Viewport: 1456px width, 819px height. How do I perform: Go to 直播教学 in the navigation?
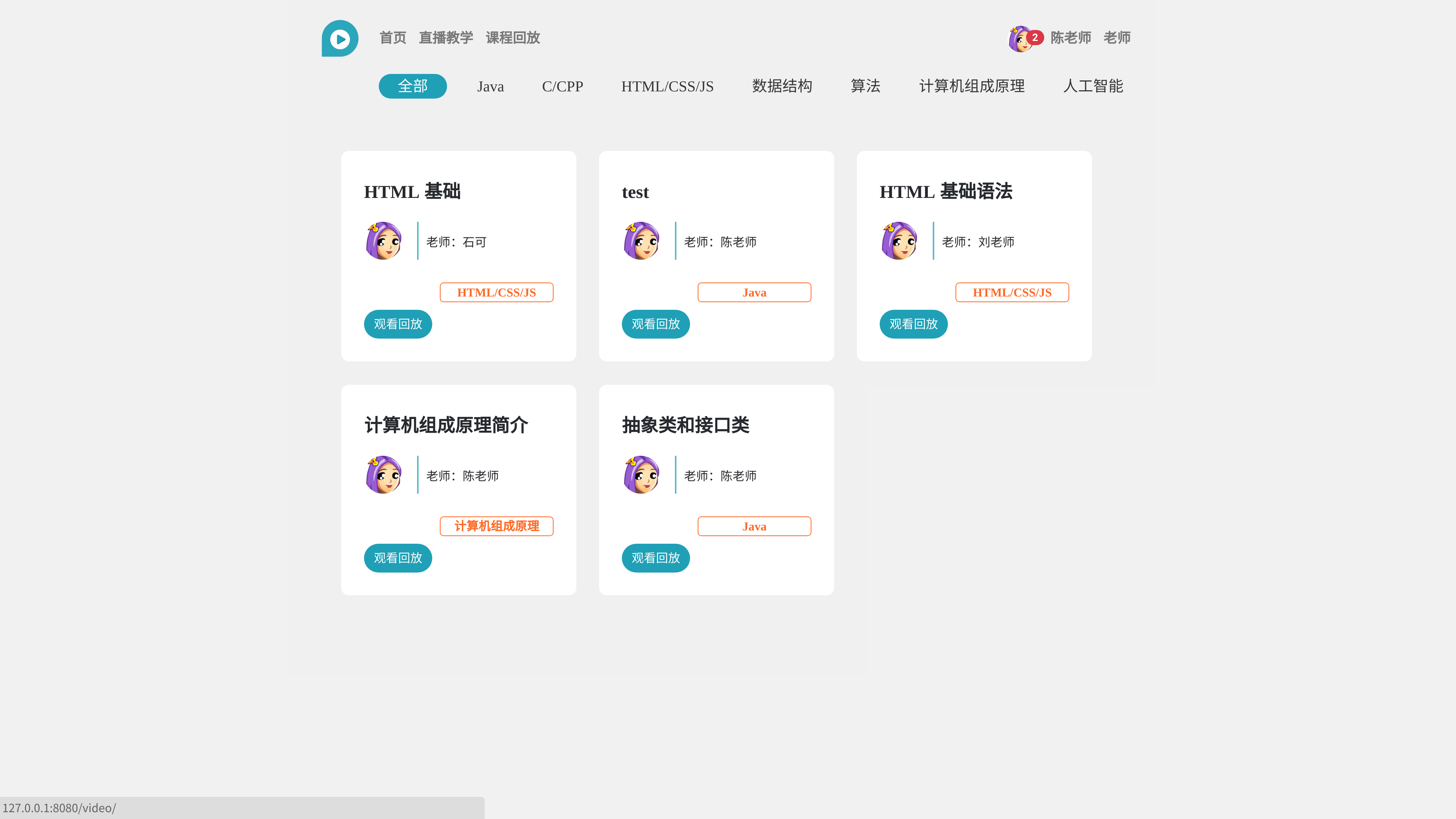pos(446,38)
